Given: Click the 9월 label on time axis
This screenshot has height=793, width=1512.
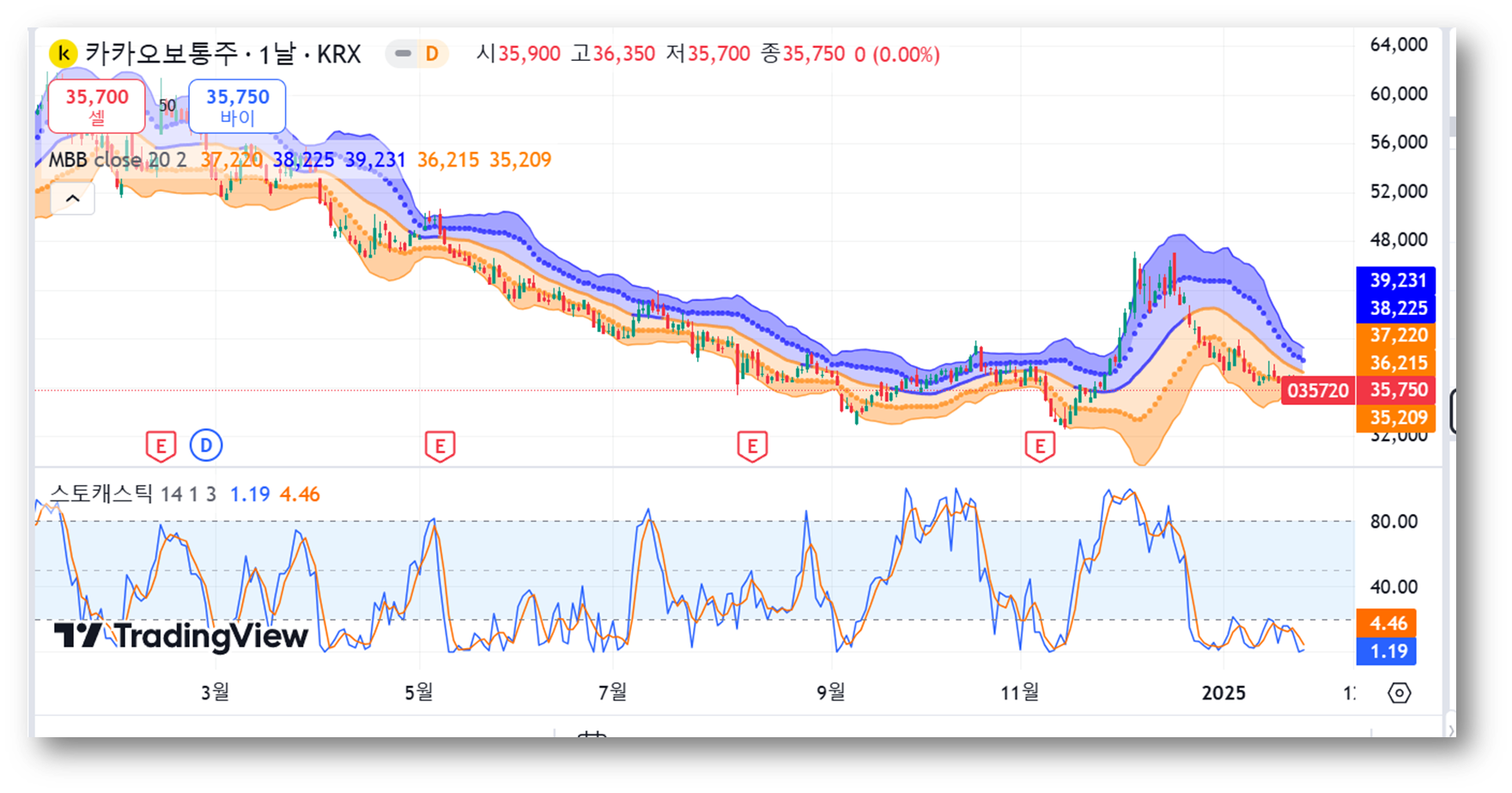Looking at the screenshot, I should pos(830,692).
